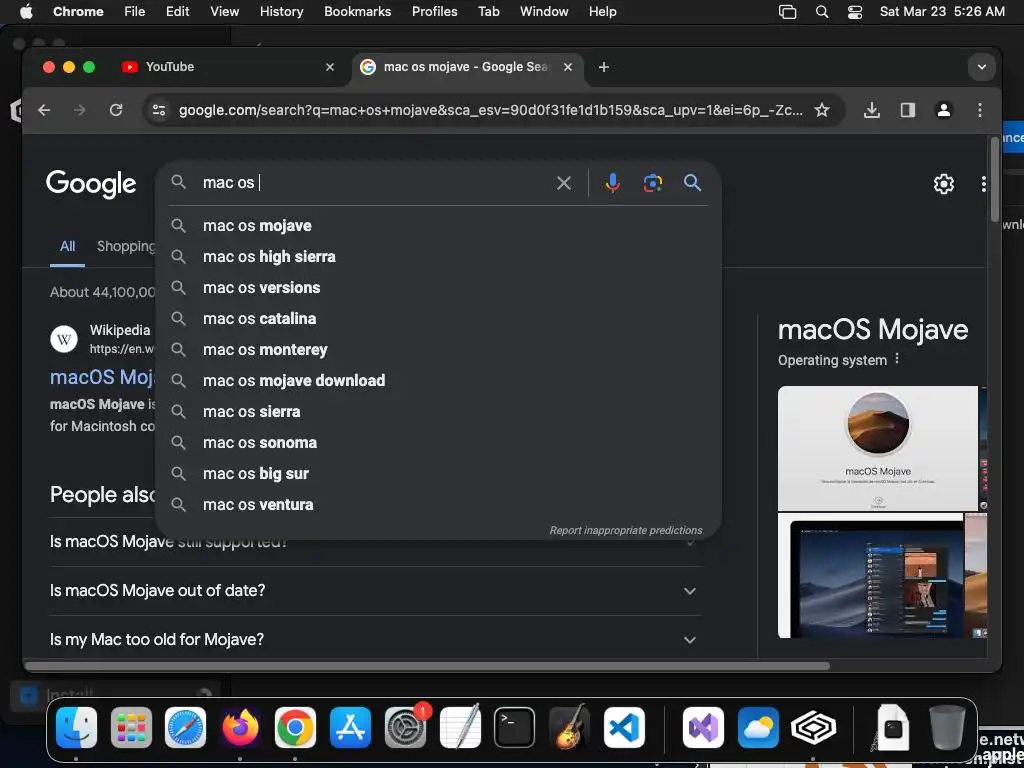Launch GarageBand from the Dock

coord(569,728)
